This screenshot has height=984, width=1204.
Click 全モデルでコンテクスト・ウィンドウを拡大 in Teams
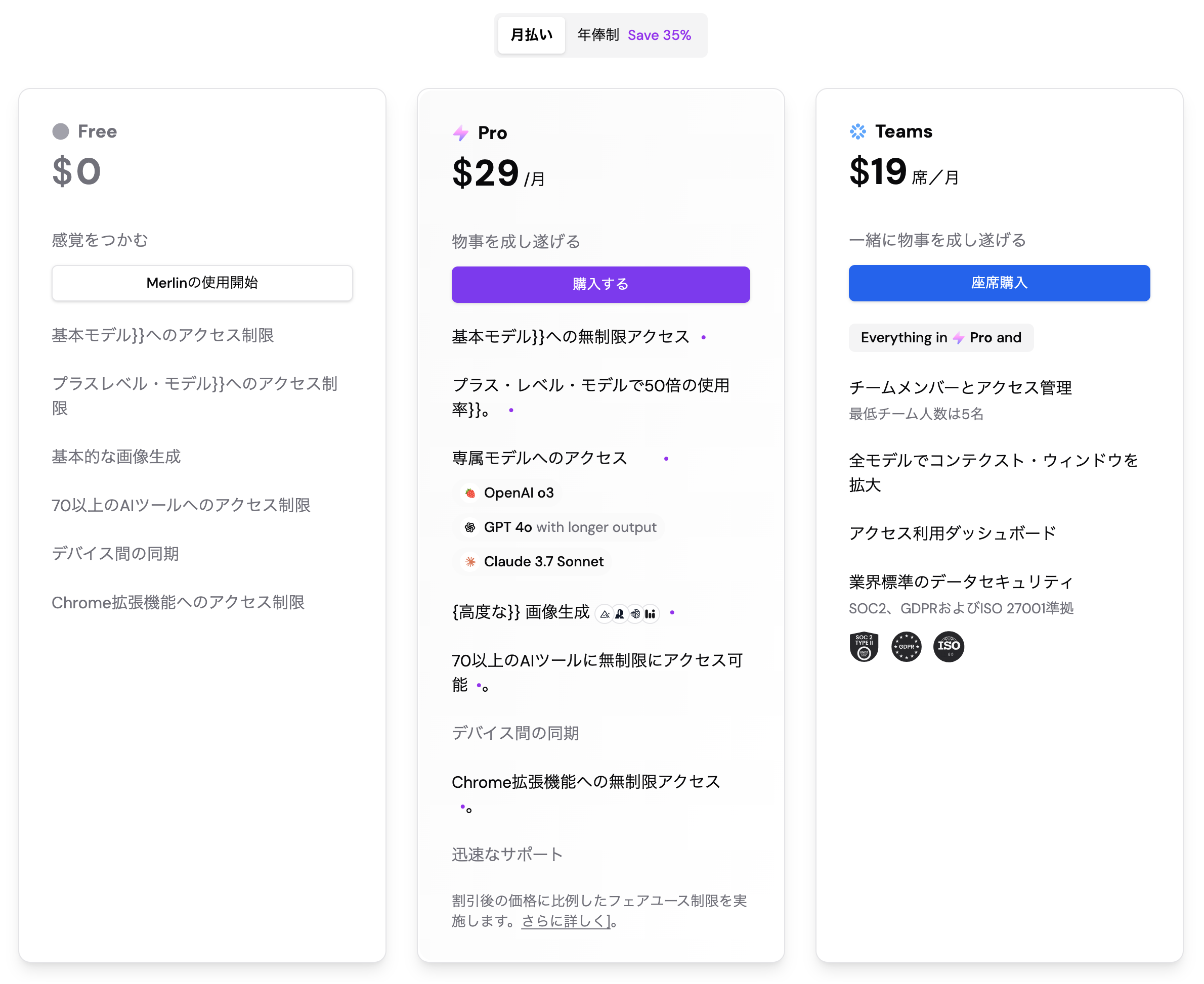[x=994, y=473]
